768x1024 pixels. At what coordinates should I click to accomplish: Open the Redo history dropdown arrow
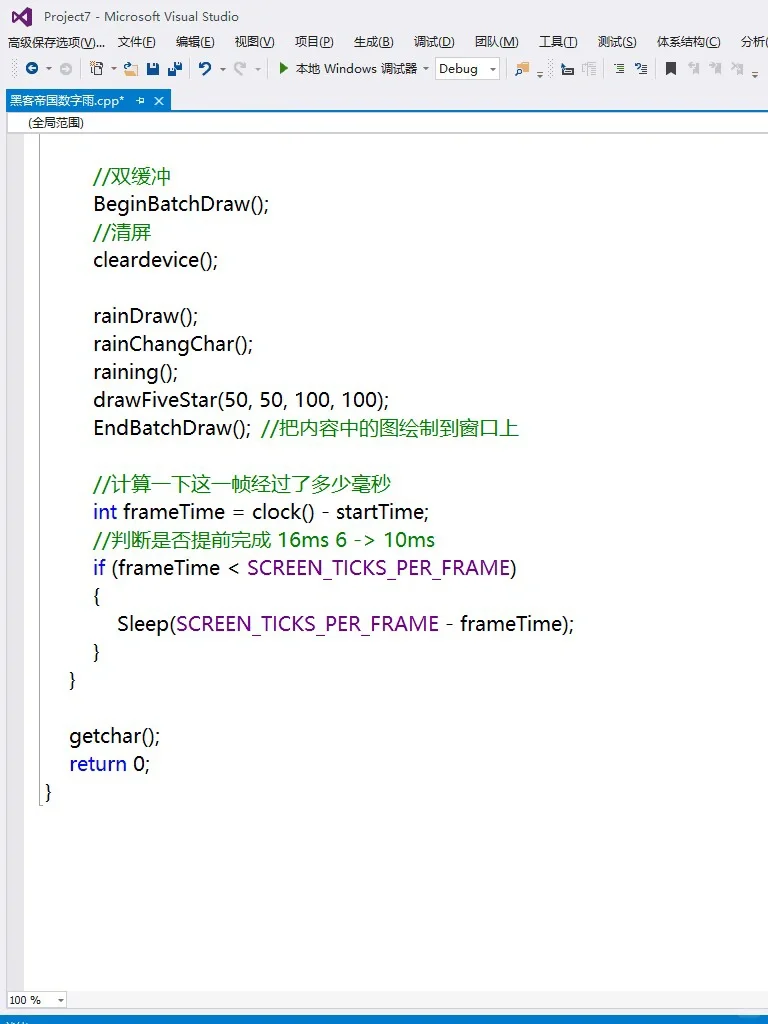point(257,69)
